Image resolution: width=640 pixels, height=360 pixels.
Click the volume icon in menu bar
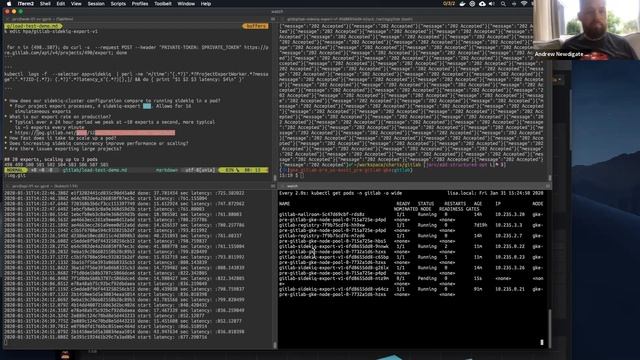pos(492,4)
